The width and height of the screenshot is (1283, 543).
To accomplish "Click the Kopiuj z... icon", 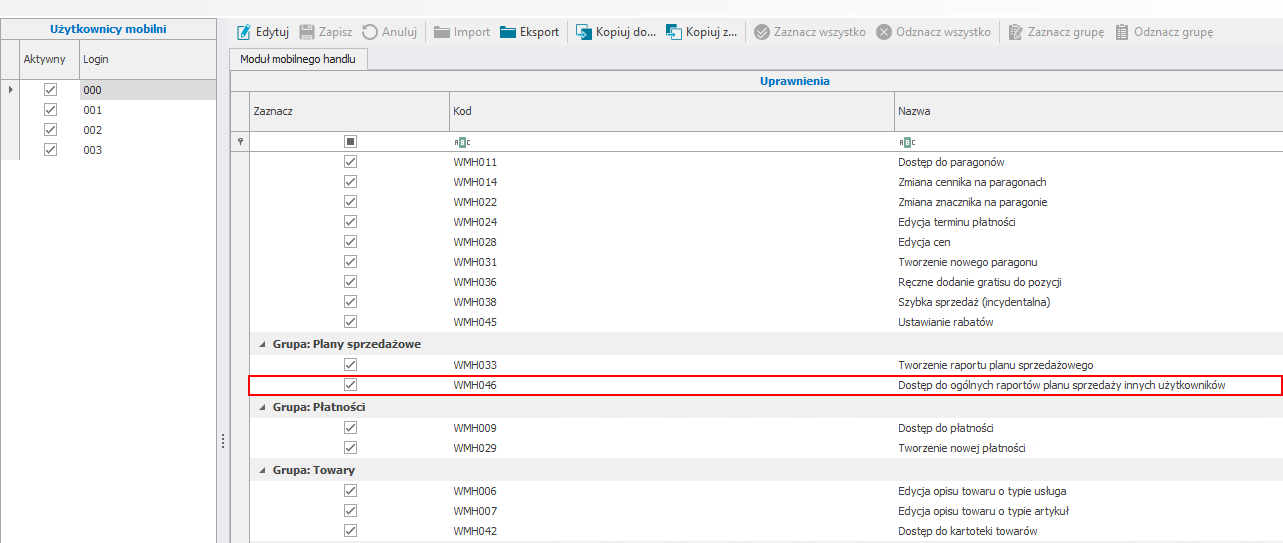I will pos(674,32).
